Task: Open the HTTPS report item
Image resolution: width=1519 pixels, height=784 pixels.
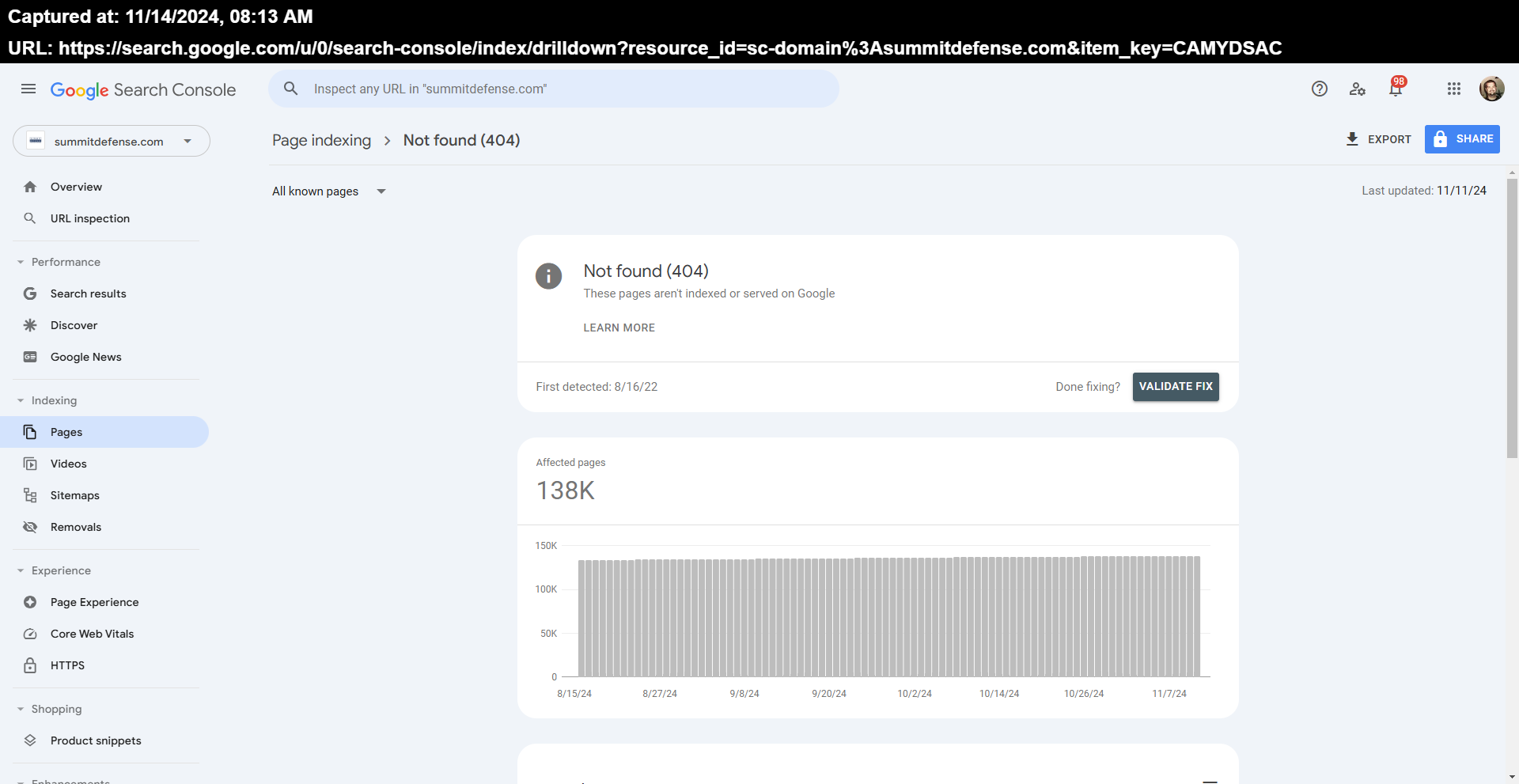Action: point(104,665)
